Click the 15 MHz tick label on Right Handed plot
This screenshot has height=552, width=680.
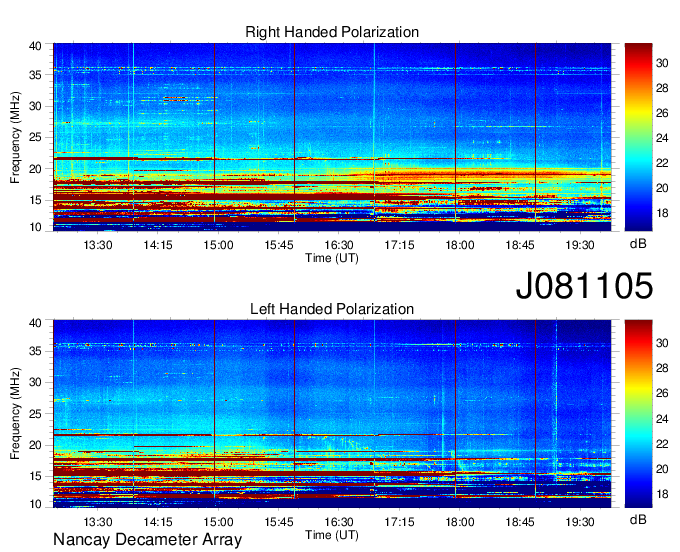[x=35, y=200]
